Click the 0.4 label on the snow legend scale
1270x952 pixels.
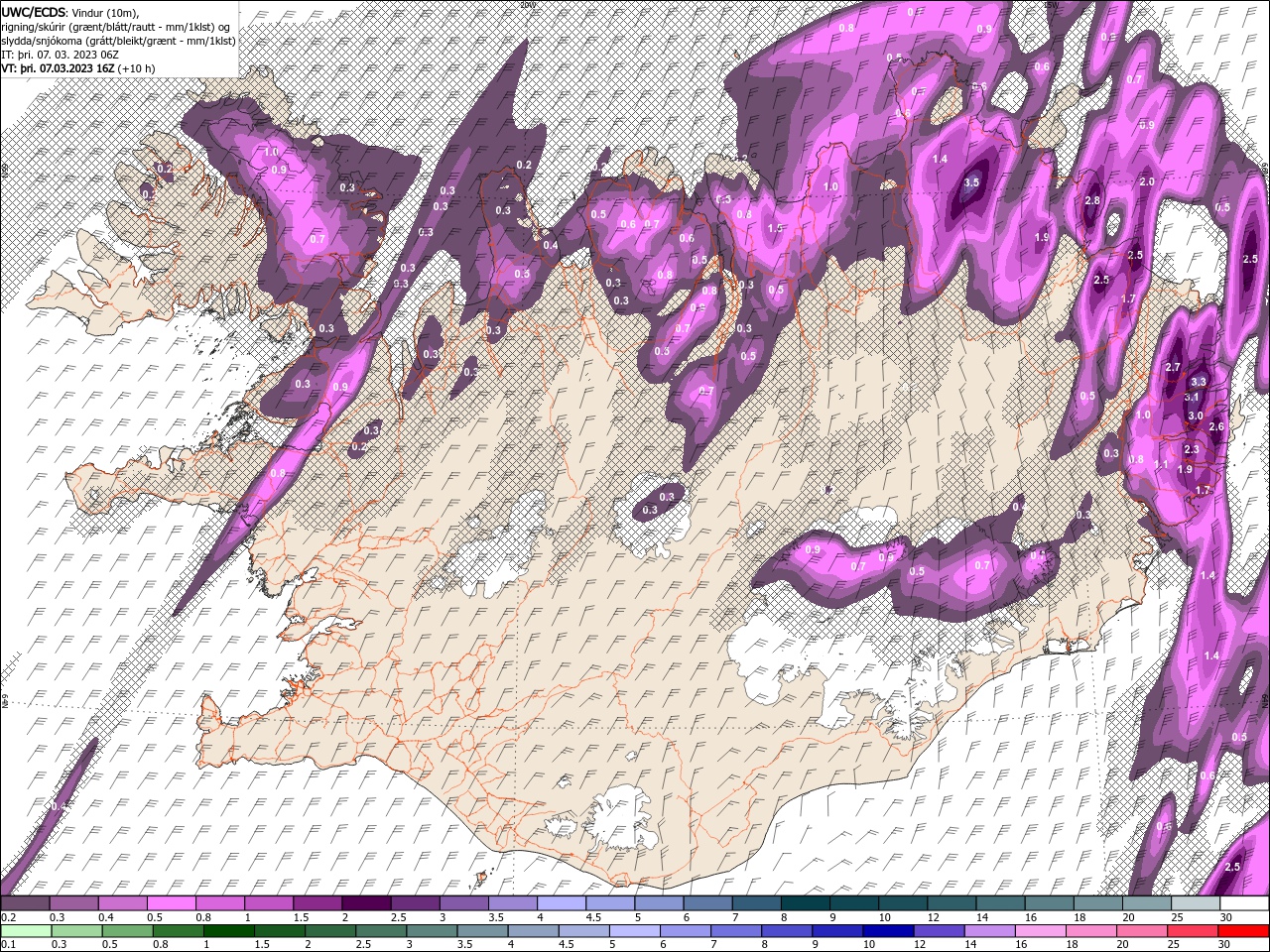pos(106,917)
